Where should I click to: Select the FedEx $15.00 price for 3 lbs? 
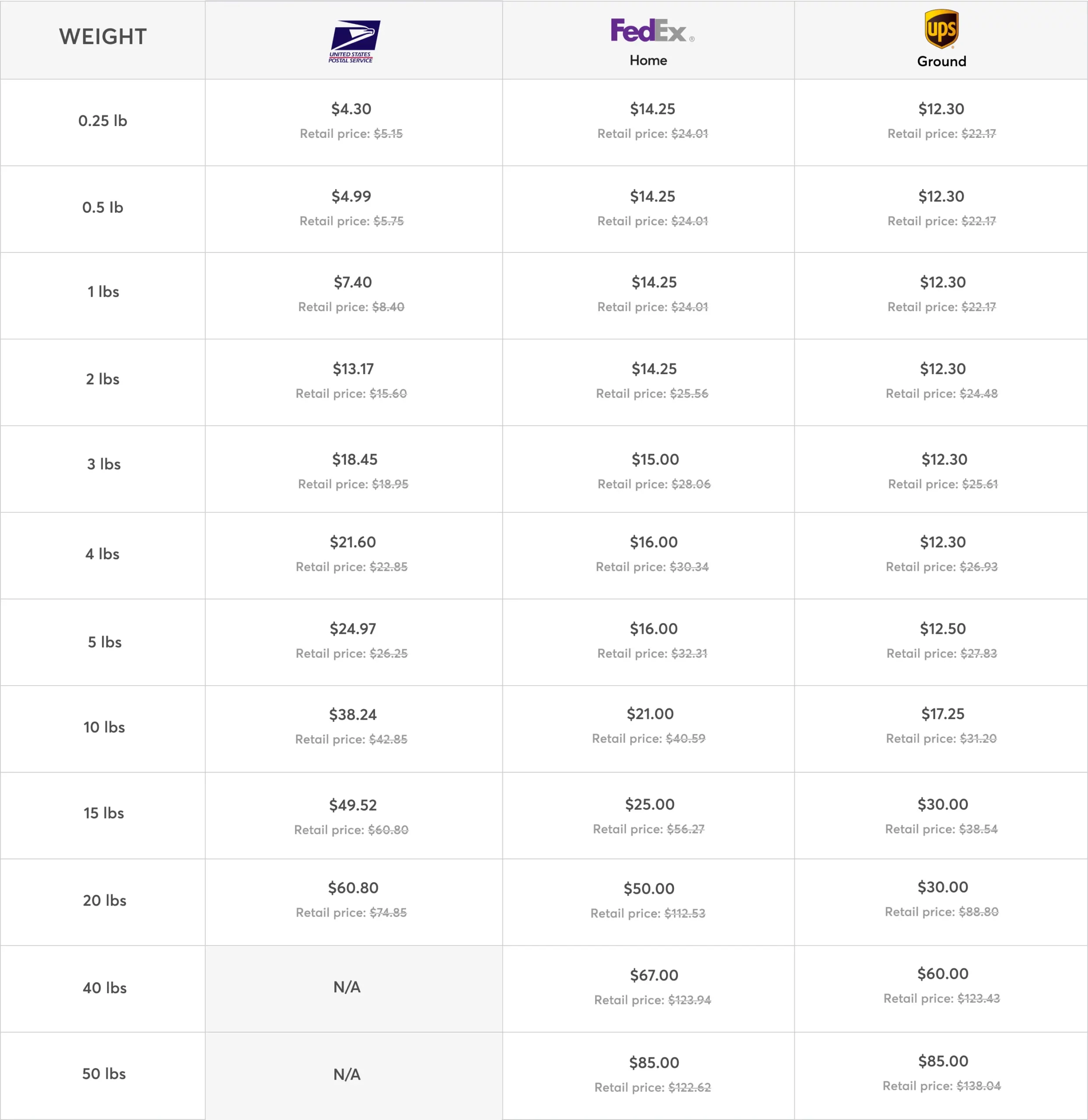655,459
